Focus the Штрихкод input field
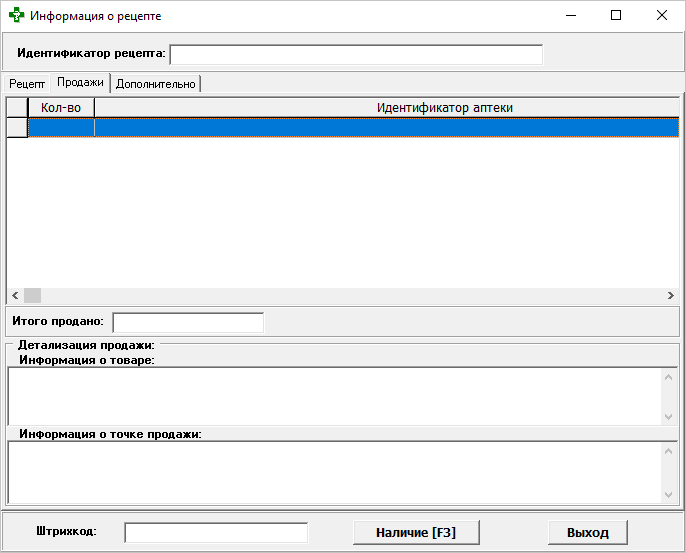 point(202,532)
